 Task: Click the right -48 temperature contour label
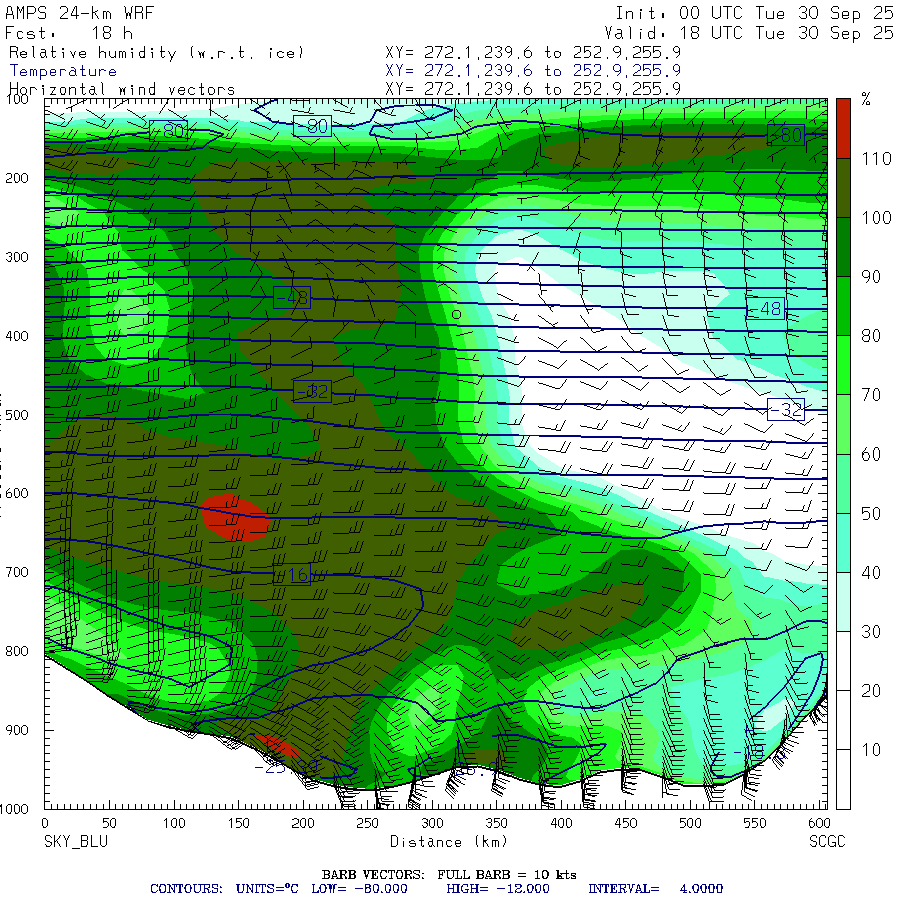click(x=766, y=309)
